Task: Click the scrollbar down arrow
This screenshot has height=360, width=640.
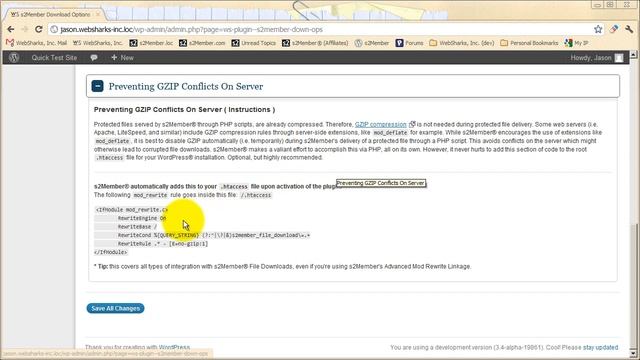Action: click(633, 353)
